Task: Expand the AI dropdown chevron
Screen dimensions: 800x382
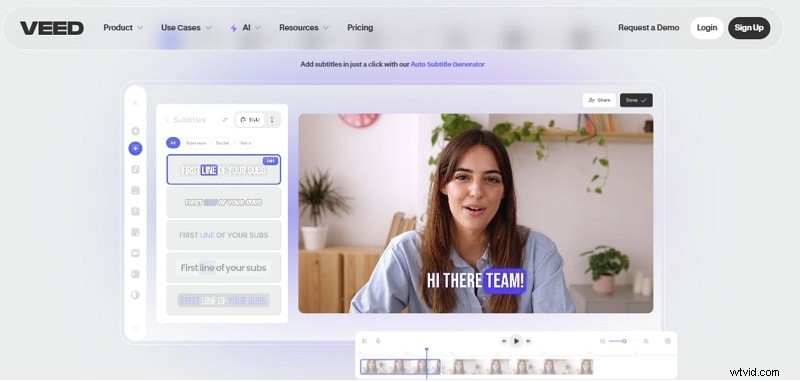Action: (x=258, y=28)
